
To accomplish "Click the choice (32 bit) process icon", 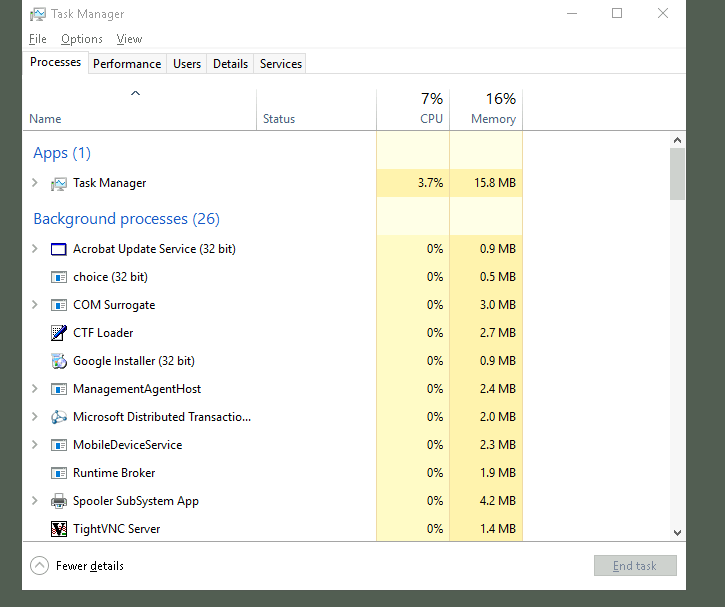I will click(x=59, y=277).
